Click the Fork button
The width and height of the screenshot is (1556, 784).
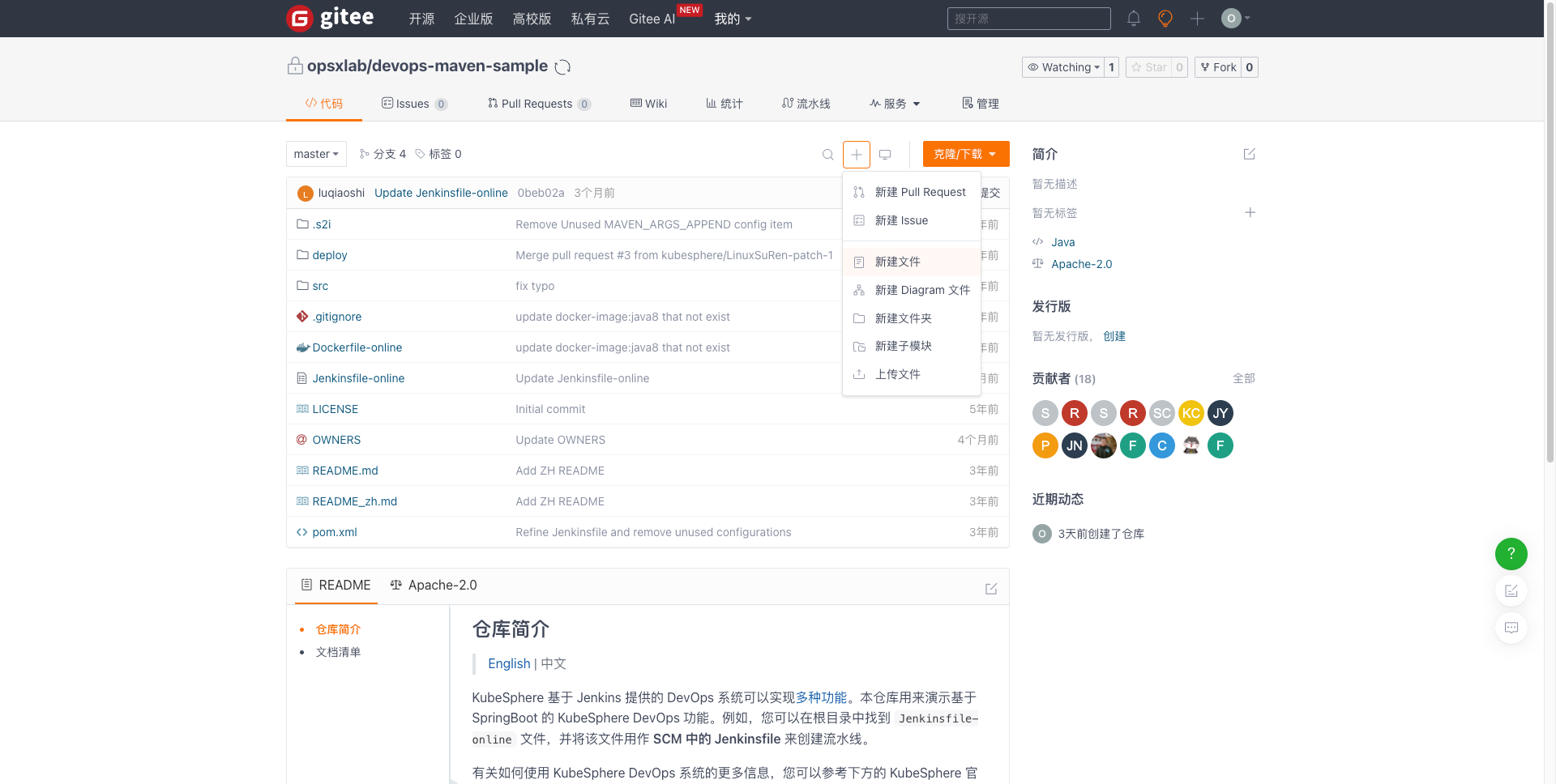click(x=1218, y=67)
